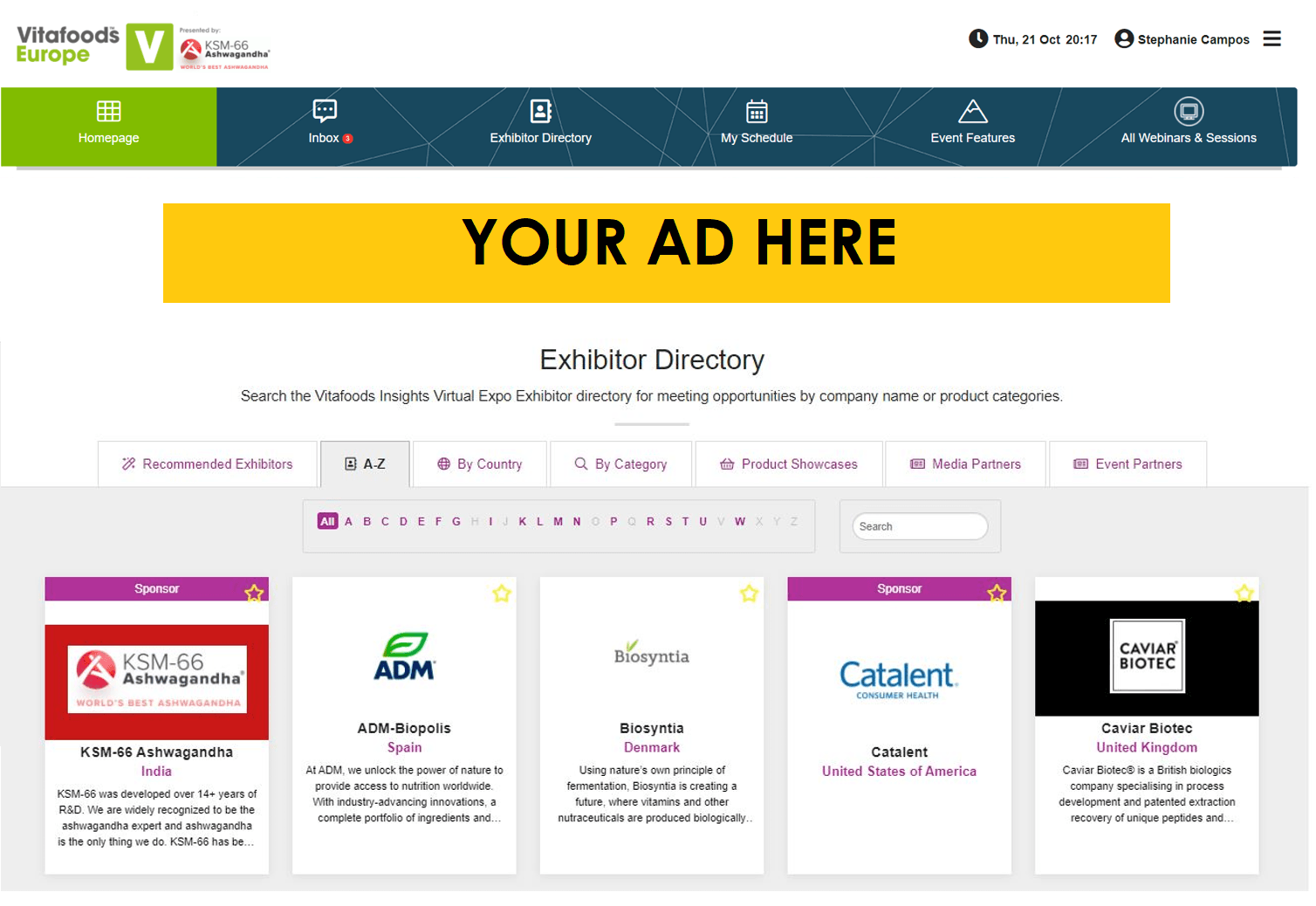Filter exhibitors by letter S
This screenshot has height=906, width=1316.
click(668, 521)
